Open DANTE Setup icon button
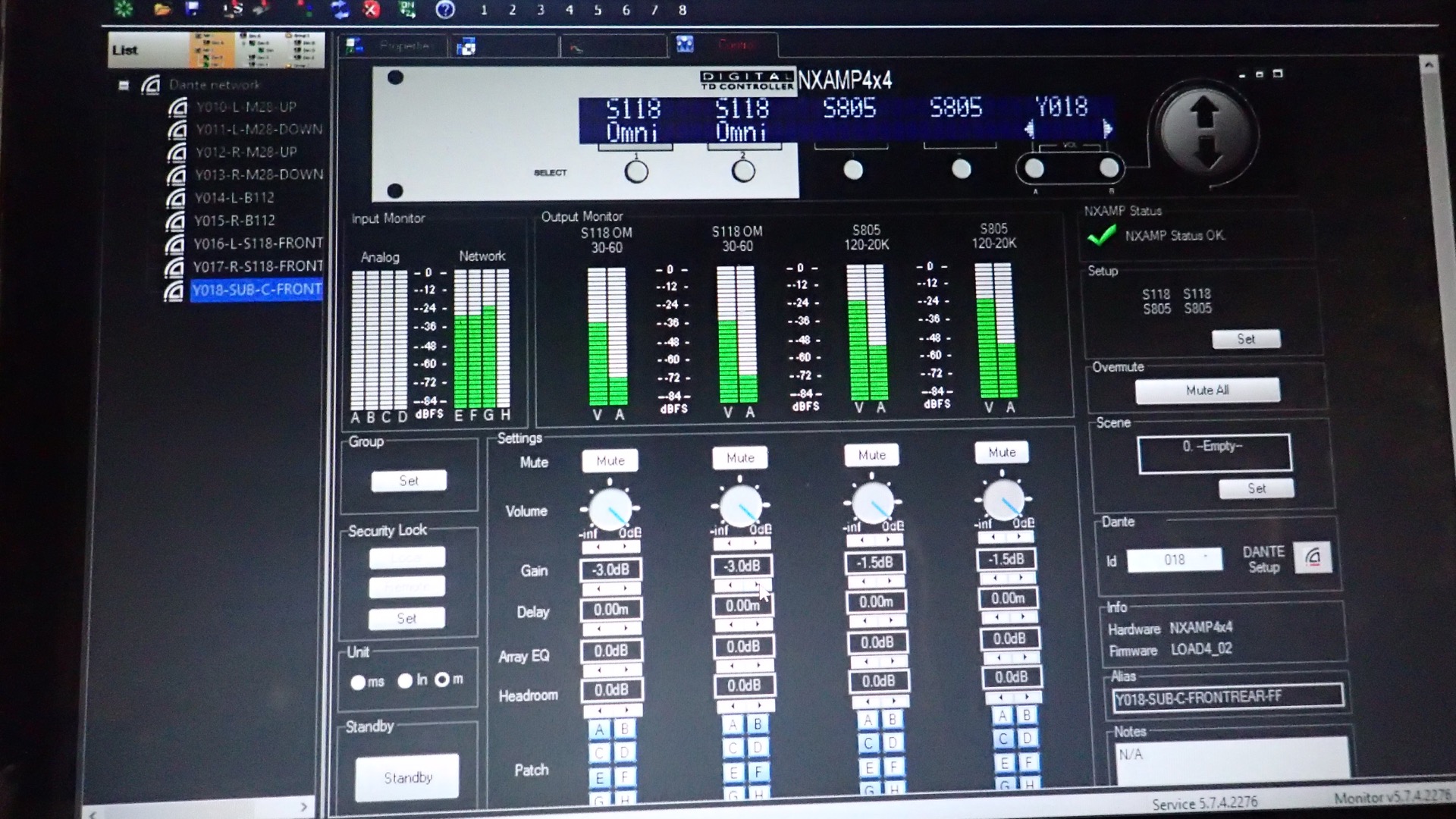Image resolution: width=1456 pixels, height=819 pixels. tap(1313, 558)
